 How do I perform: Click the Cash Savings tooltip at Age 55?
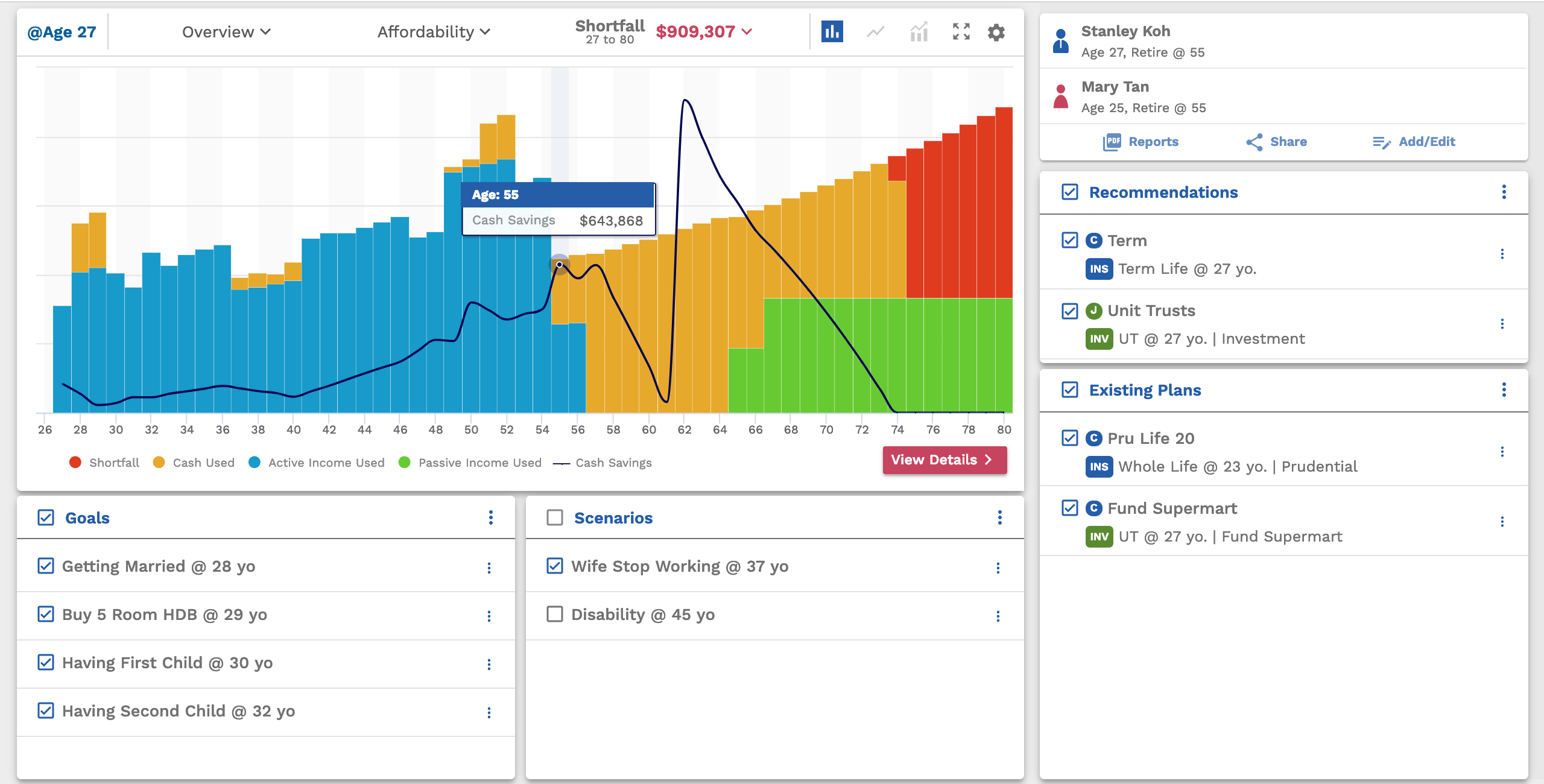click(557, 207)
